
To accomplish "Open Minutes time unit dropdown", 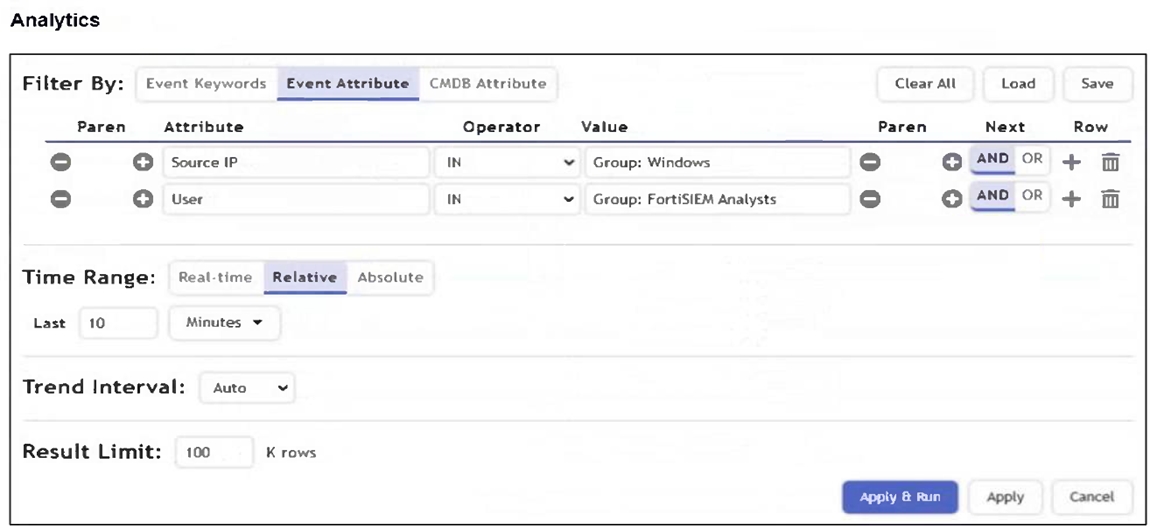I will pyautogui.click(x=225, y=323).
